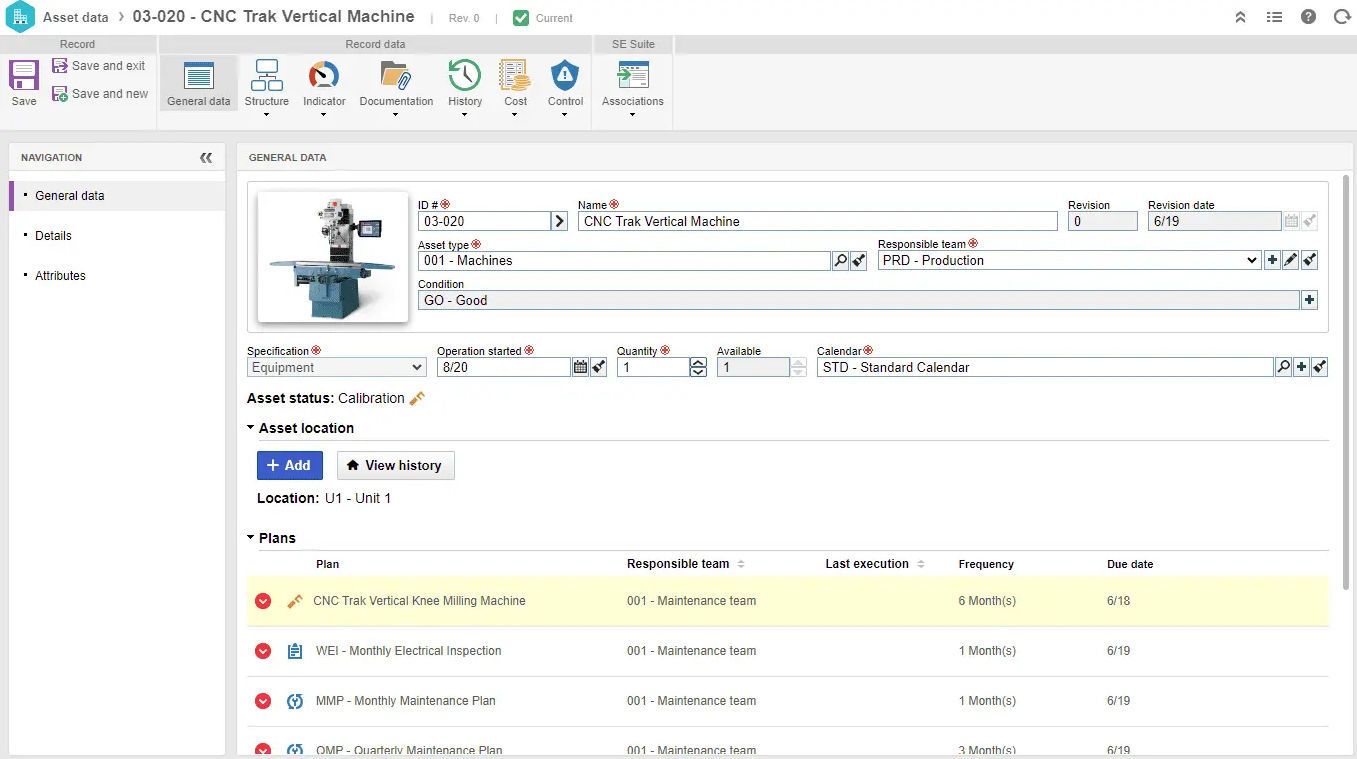The image size is (1357, 759).
Task: Expand the WEI Monthly Electrical Inspection plan row
Action: [262, 650]
